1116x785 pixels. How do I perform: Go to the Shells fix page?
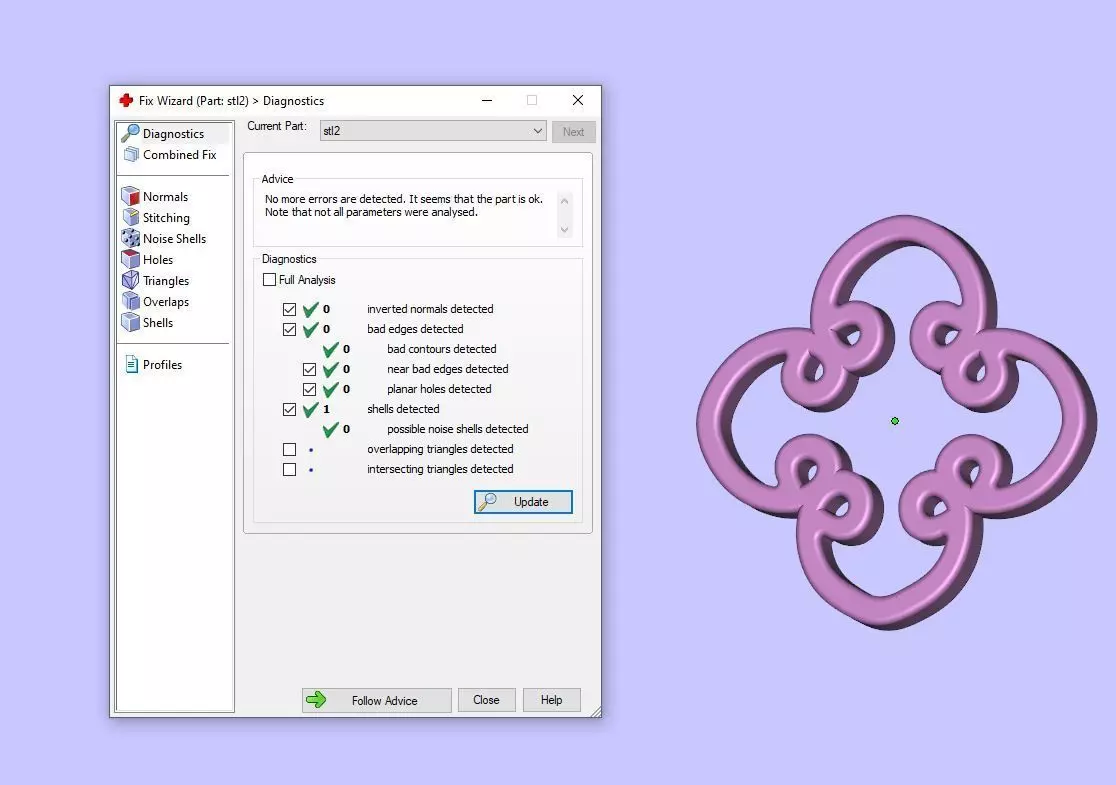click(x=158, y=322)
